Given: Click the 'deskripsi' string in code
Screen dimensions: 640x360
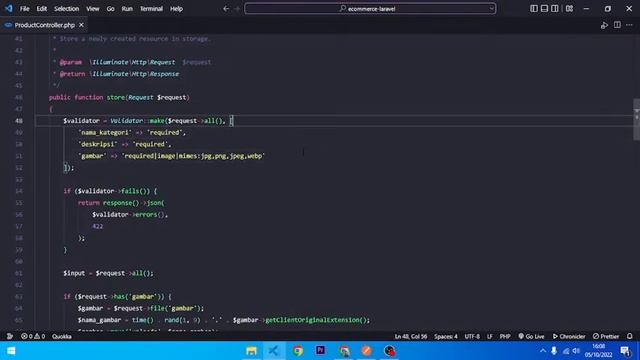Looking at the screenshot, I should (x=98, y=144).
